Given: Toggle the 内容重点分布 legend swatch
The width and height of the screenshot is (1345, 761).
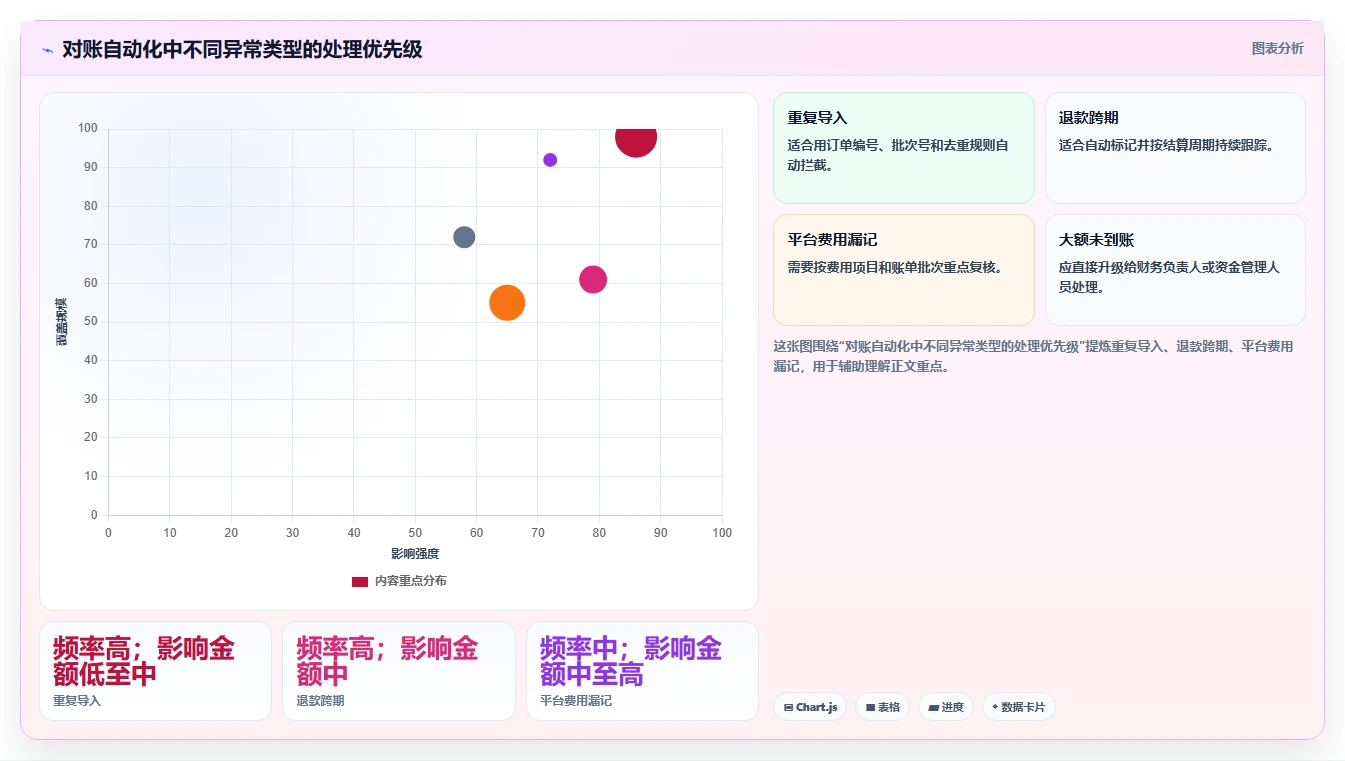Looking at the screenshot, I should (x=360, y=581).
